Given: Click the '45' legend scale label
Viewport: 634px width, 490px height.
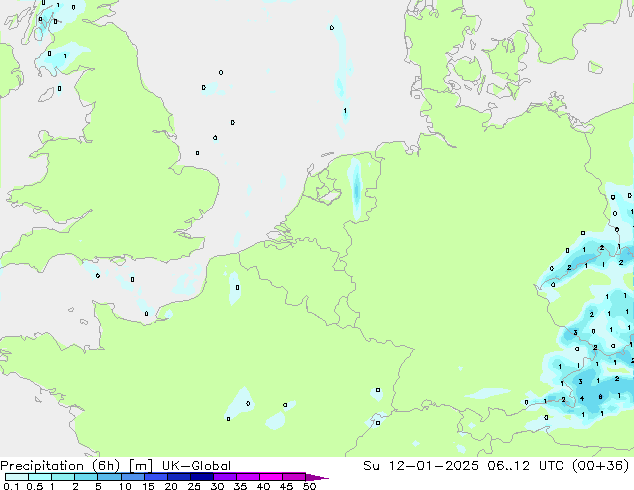Looking at the screenshot, I should coord(286,486).
